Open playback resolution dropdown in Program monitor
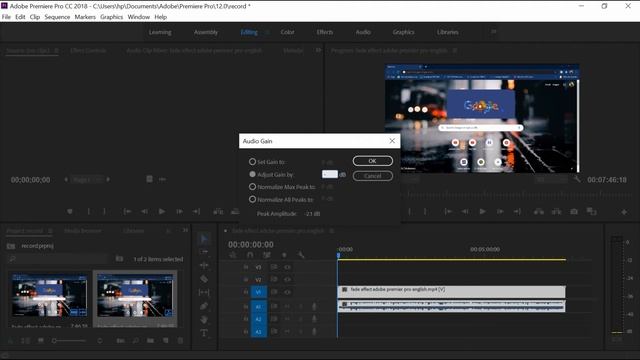 pos(551,180)
